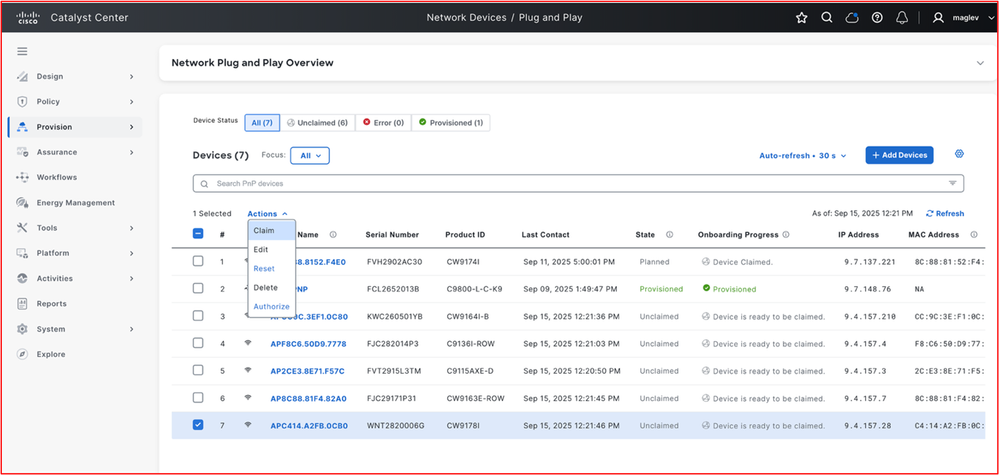Choose Edit from the Actions menu
The image size is (999, 475).
click(x=271, y=250)
